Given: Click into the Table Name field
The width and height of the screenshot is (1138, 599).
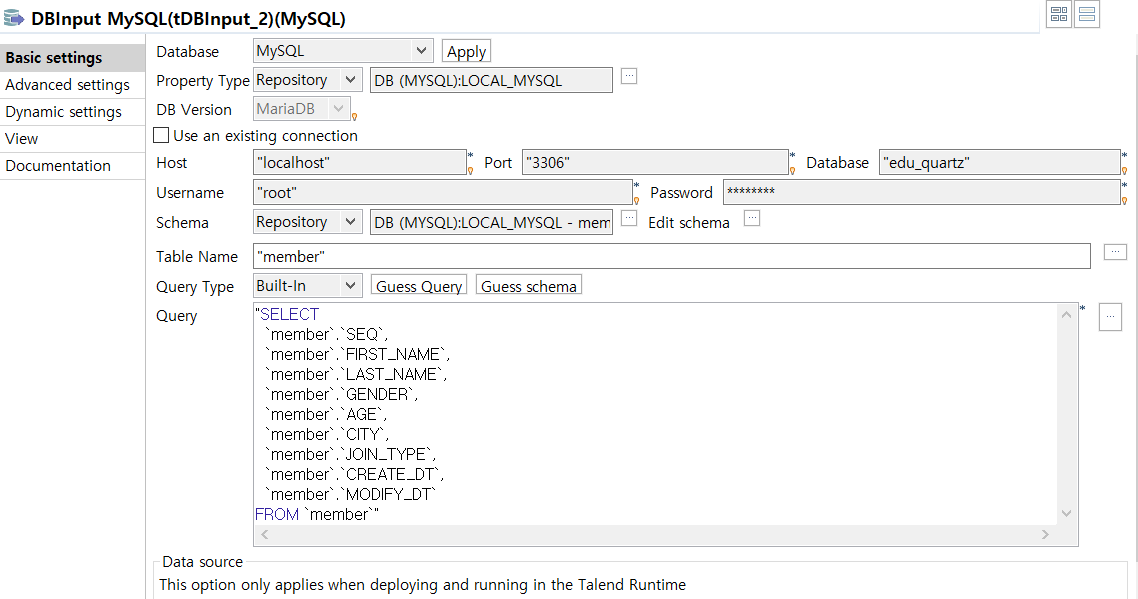Looking at the screenshot, I should pyautogui.click(x=672, y=256).
